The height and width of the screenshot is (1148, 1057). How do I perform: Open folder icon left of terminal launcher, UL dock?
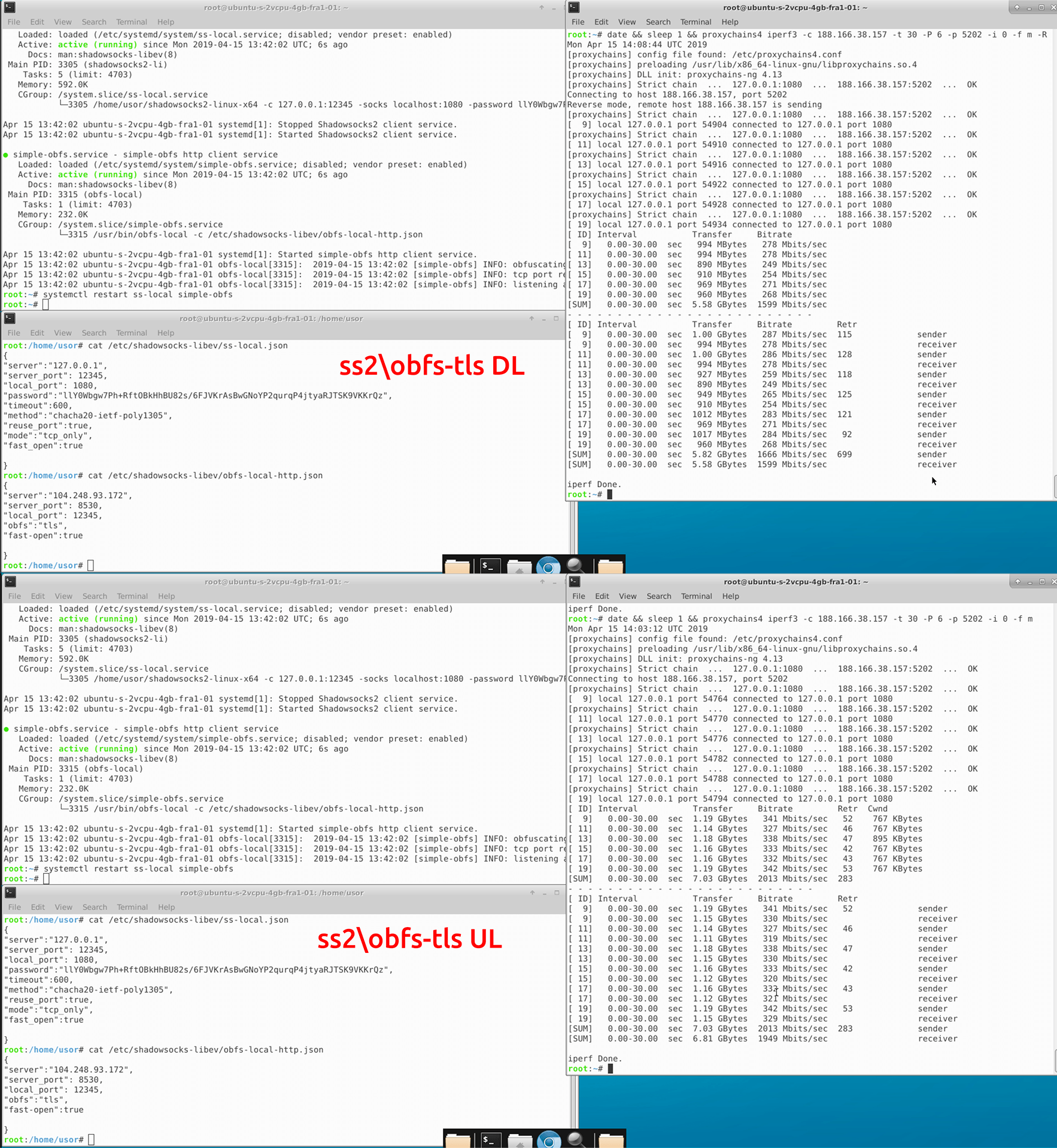(458, 1140)
